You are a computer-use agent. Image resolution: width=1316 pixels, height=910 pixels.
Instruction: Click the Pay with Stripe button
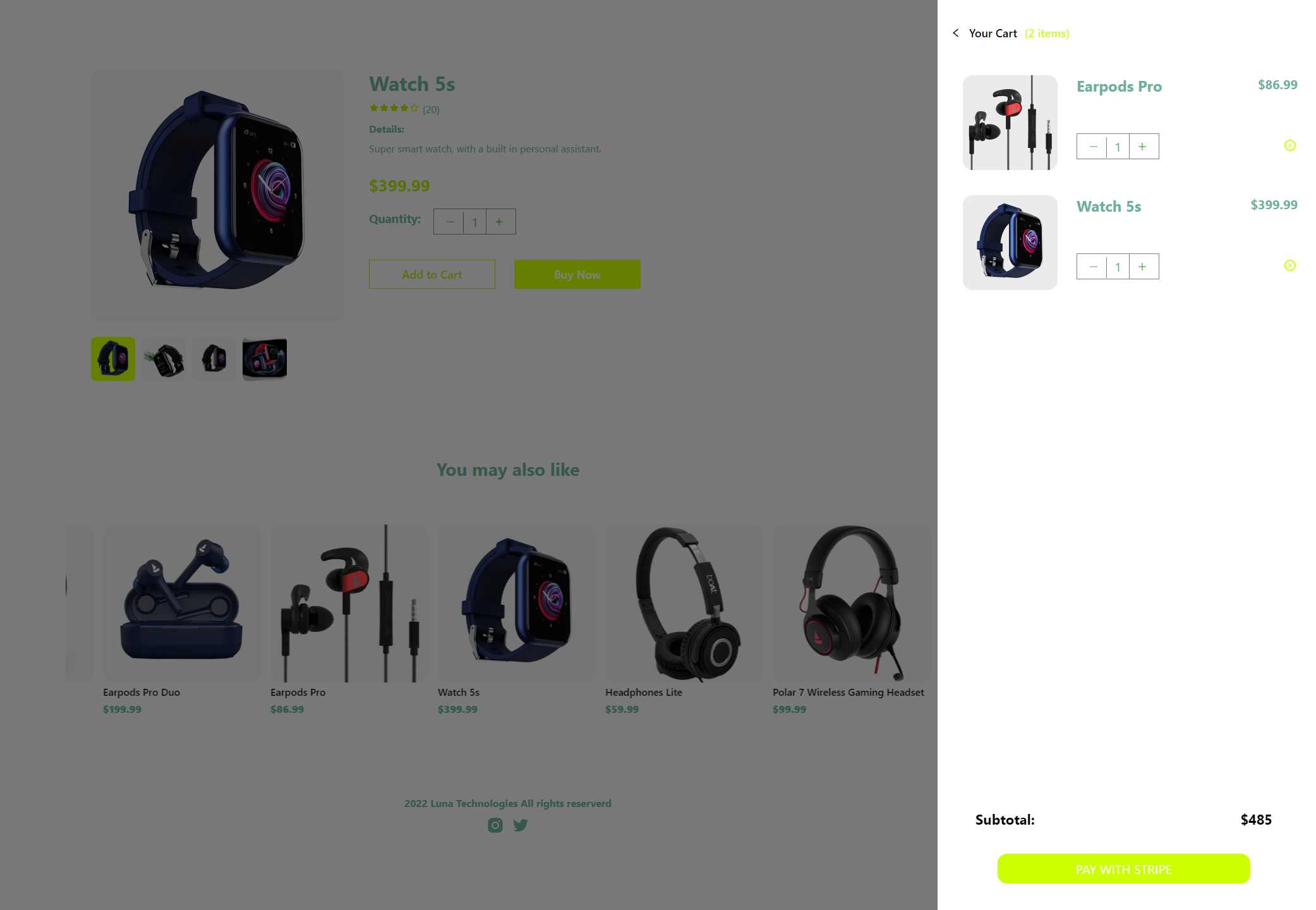point(1123,869)
